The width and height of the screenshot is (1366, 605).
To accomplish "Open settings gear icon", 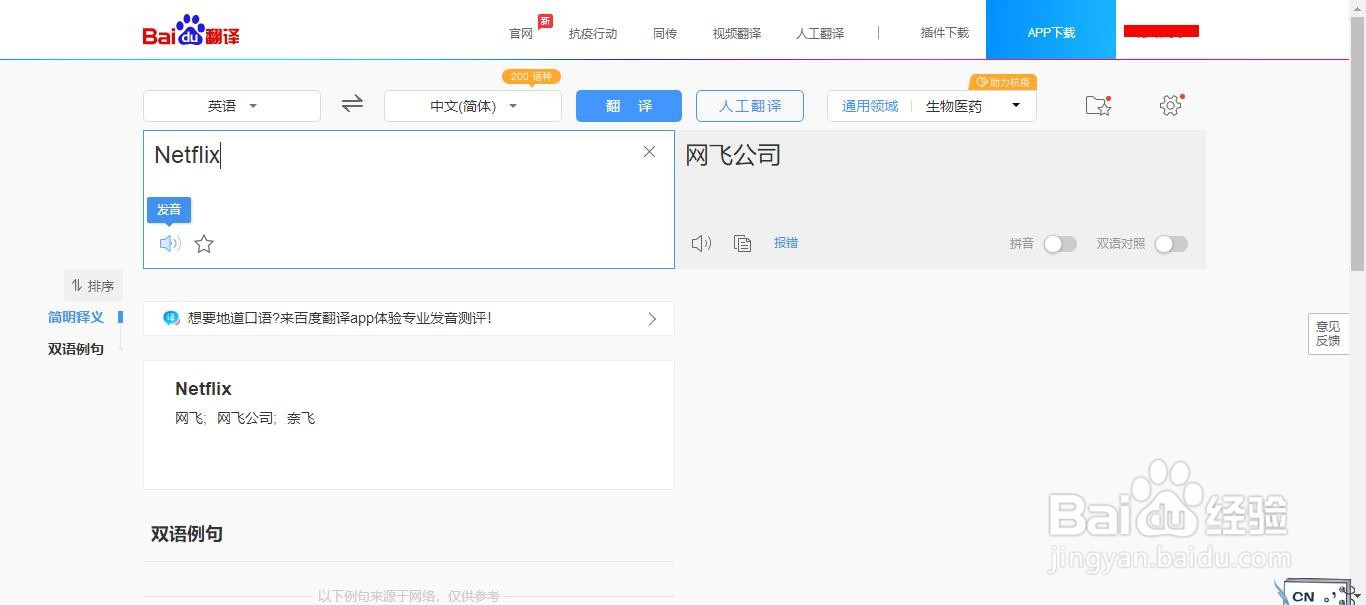I will pyautogui.click(x=1171, y=105).
